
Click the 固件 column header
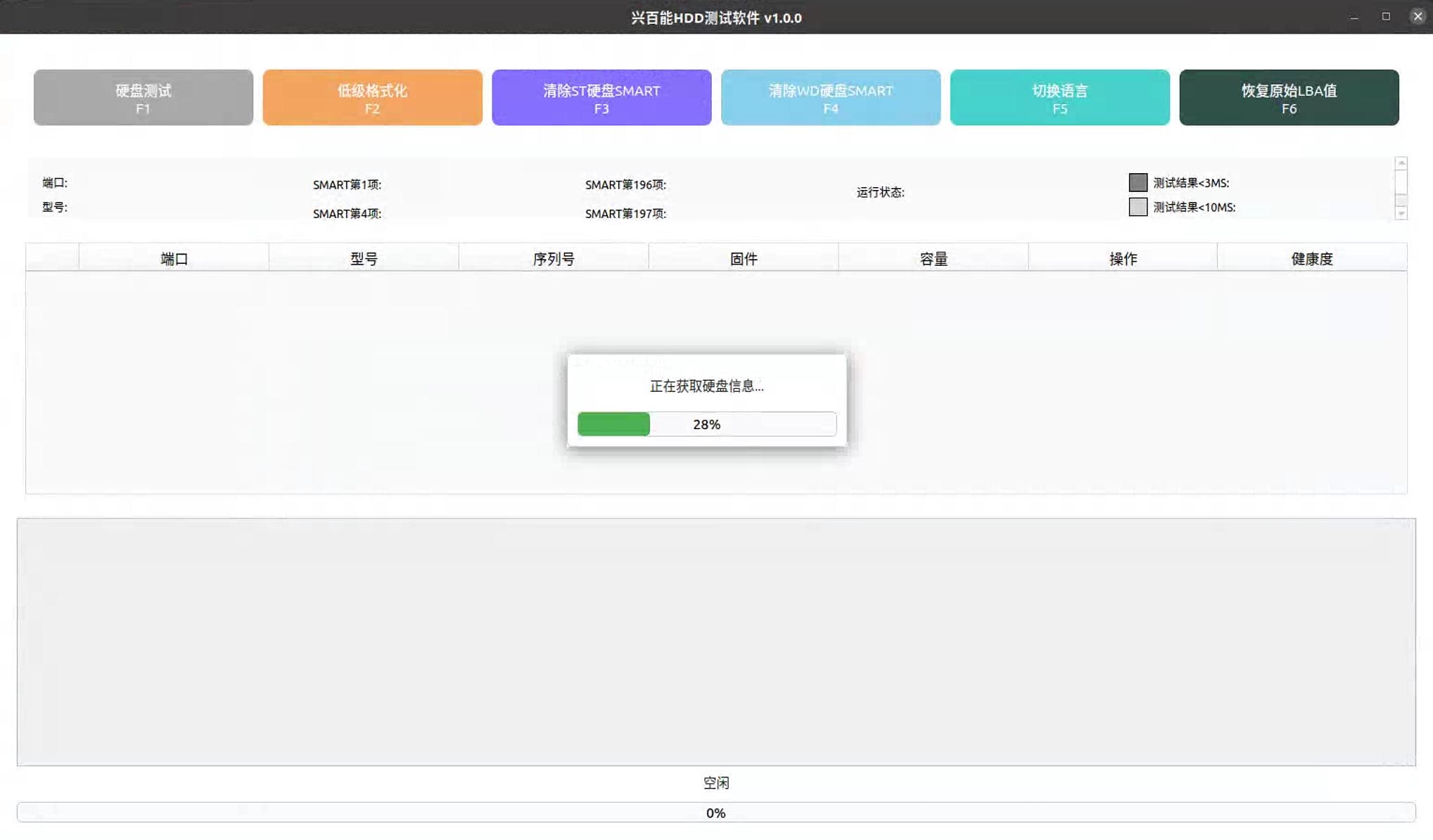coord(744,259)
